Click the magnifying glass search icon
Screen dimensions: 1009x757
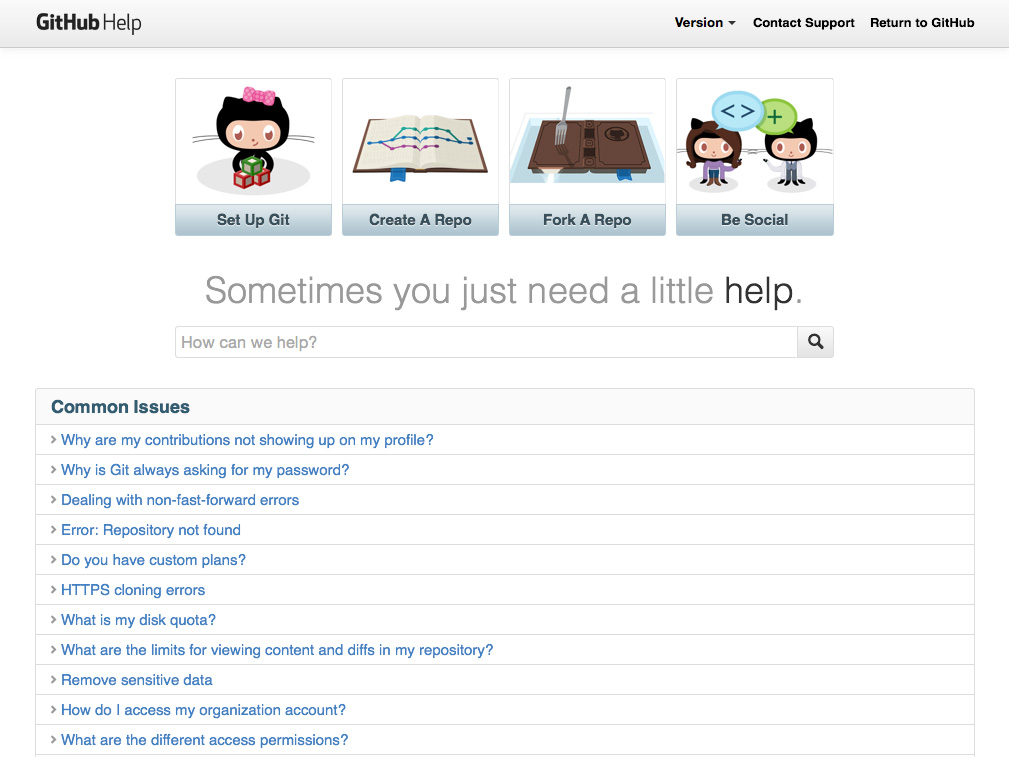(x=815, y=342)
